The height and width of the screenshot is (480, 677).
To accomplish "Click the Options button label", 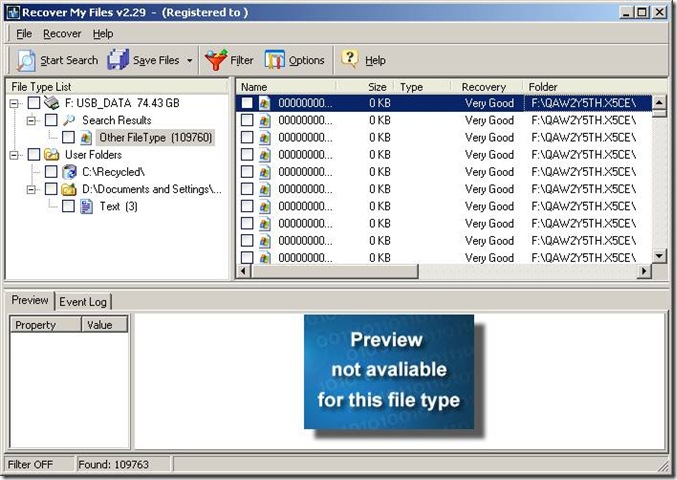I will pyautogui.click(x=306, y=60).
